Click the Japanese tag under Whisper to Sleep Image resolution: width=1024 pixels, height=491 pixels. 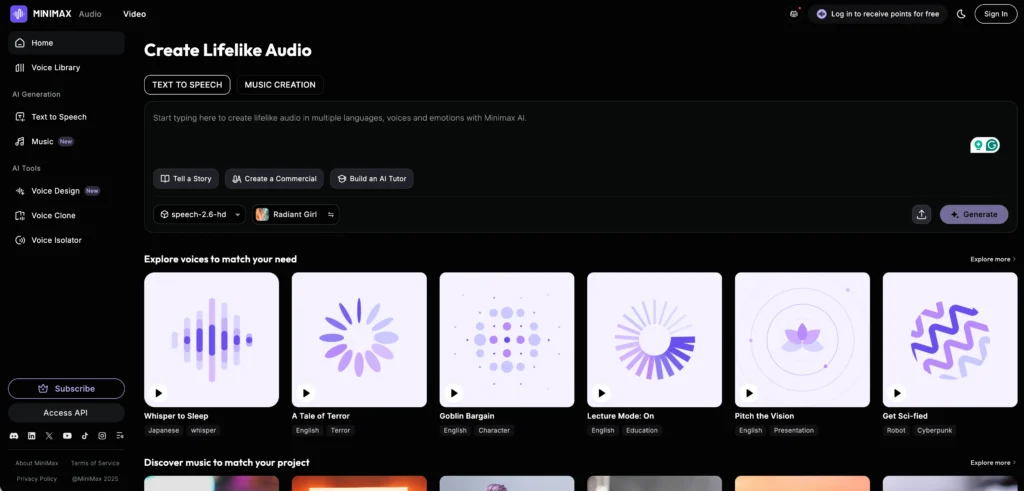point(163,430)
